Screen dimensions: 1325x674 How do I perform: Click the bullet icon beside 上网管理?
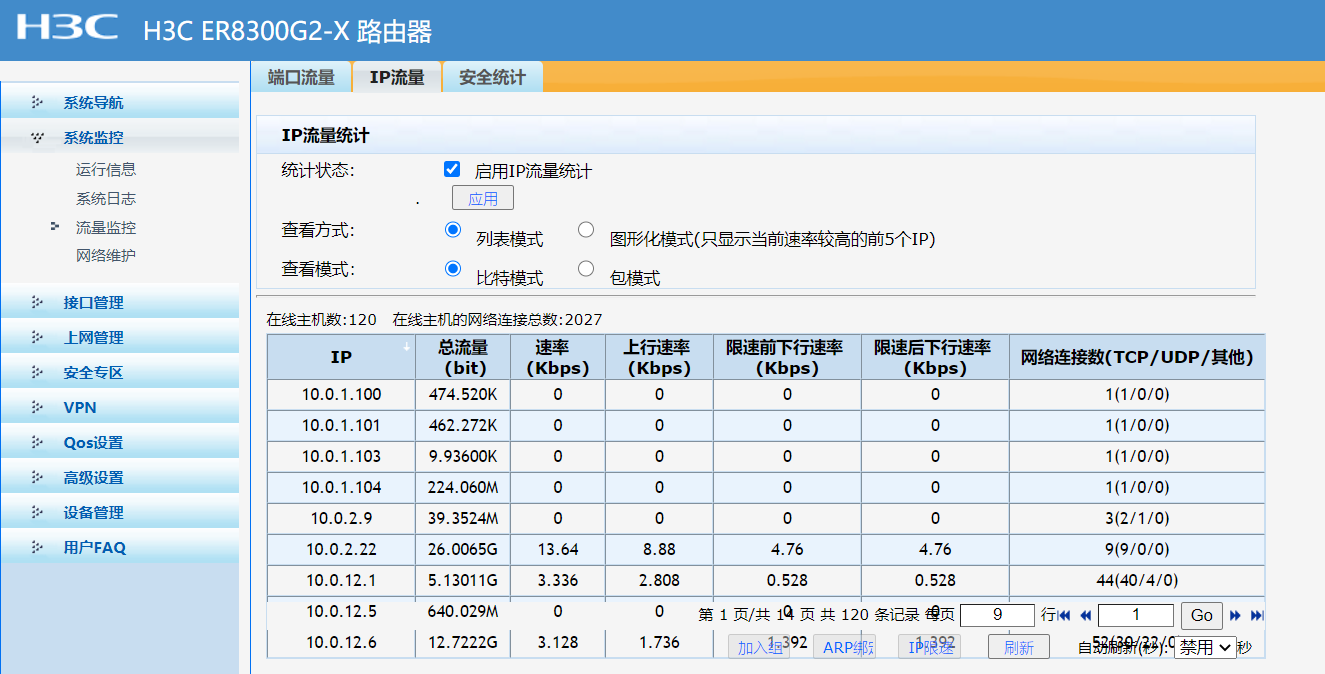tap(37, 337)
